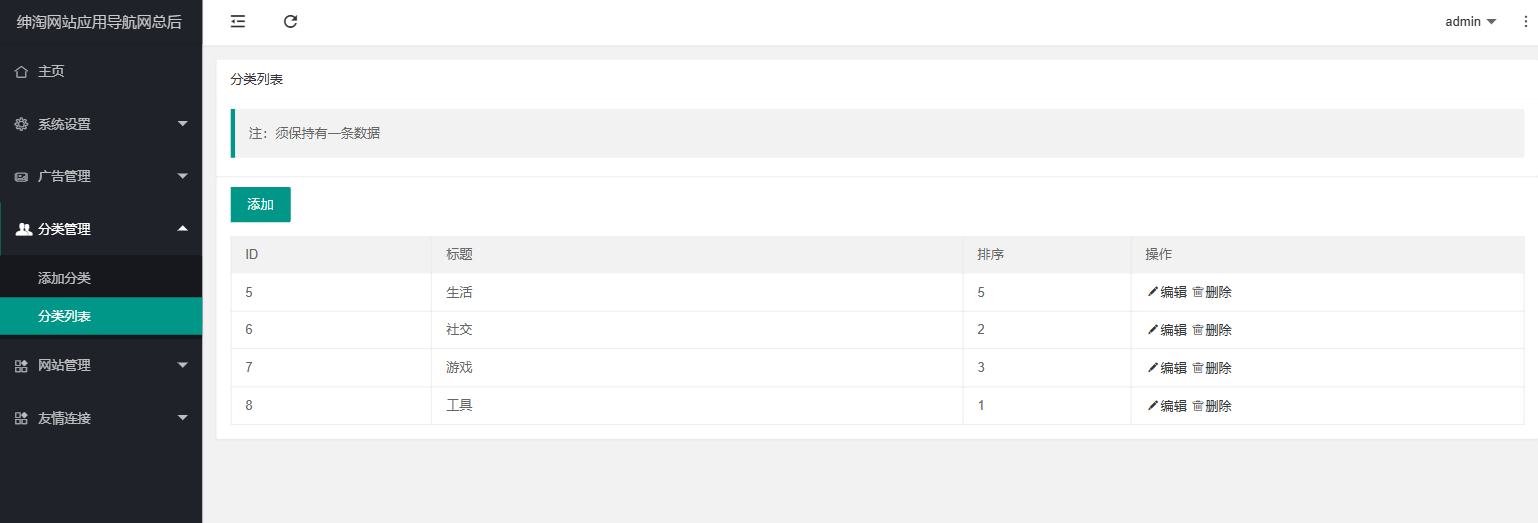Click the trash delete icon for 工具 row
The height and width of the screenshot is (523, 1538).
(x=1198, y=406)
